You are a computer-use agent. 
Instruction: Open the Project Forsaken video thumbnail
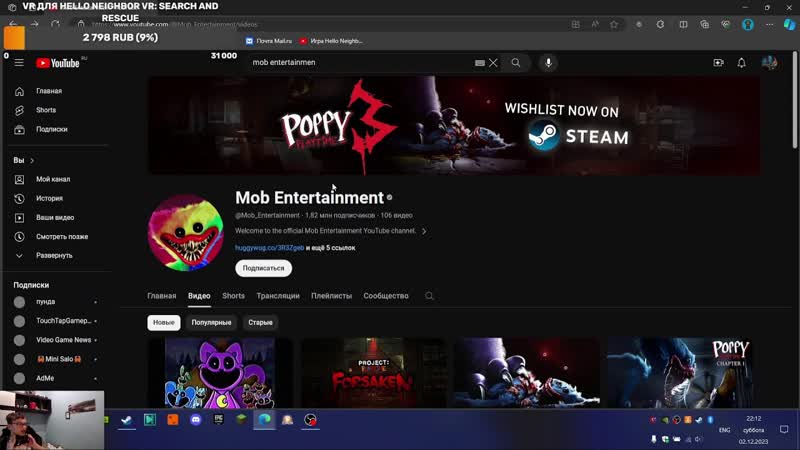pos(373,372)
